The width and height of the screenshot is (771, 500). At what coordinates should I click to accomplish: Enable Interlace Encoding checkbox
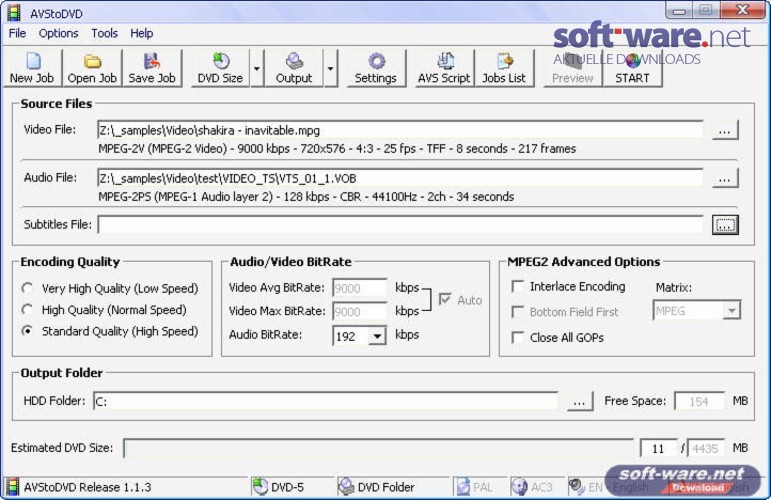click(x=517, y=286)
